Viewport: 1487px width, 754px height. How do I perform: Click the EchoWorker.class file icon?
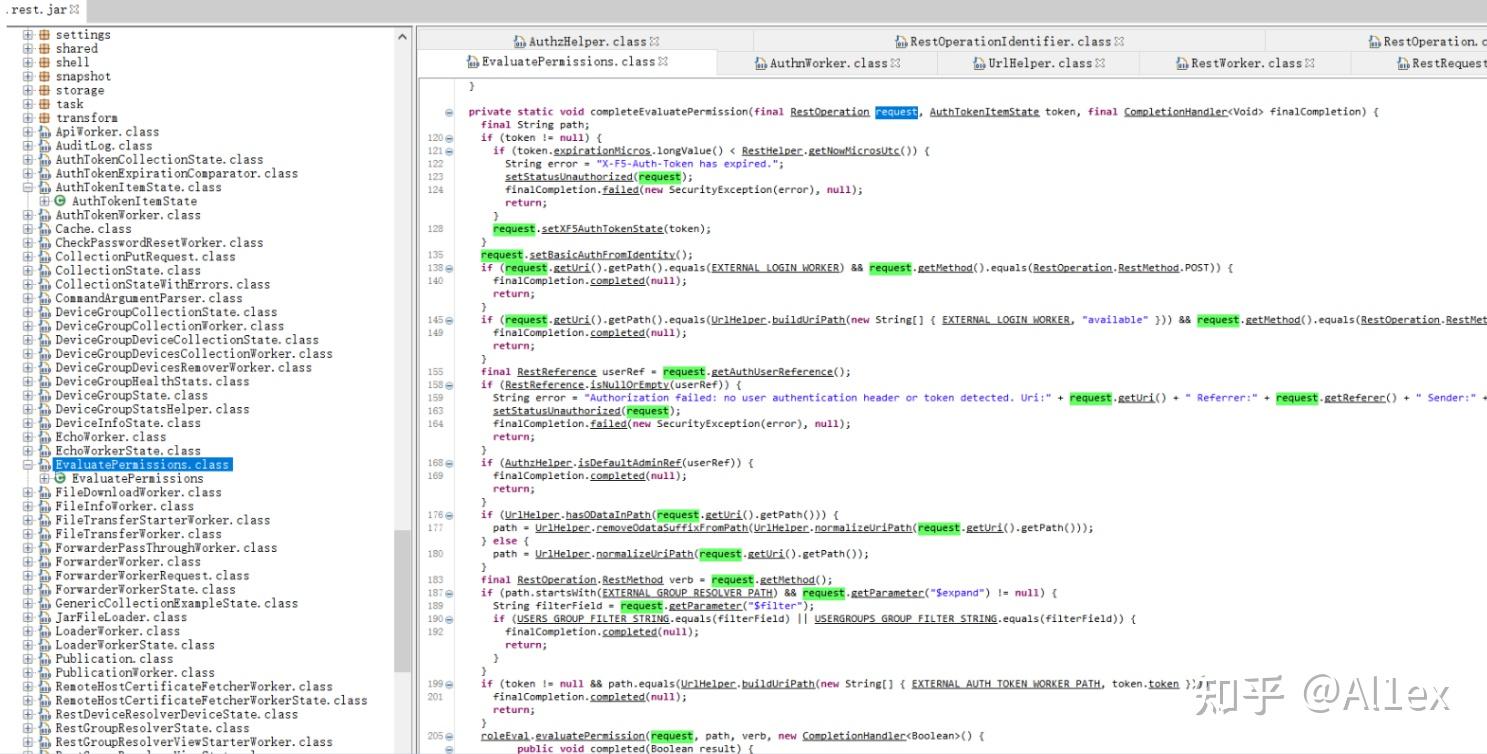pyautogui.click(x=45, y=437)
